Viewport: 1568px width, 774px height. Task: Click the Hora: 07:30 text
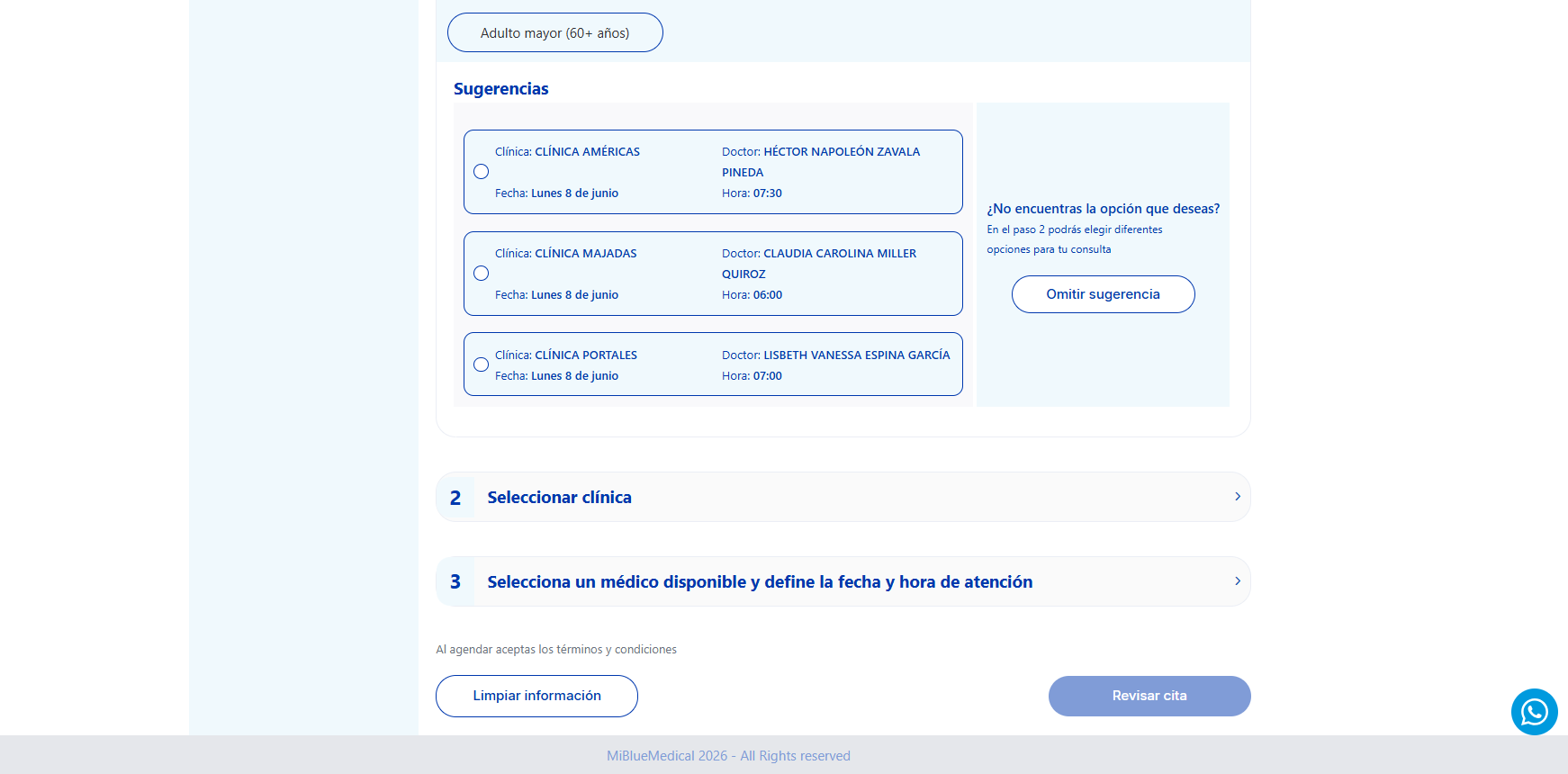coord(752,193)
